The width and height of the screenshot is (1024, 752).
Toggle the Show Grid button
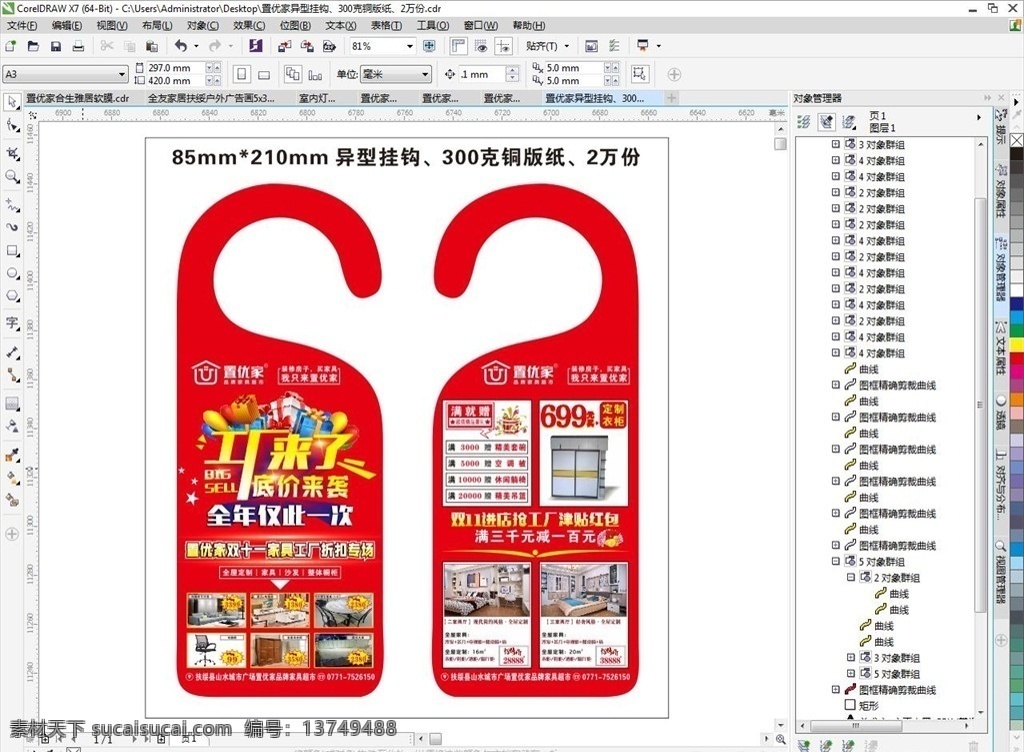point(481,46)
